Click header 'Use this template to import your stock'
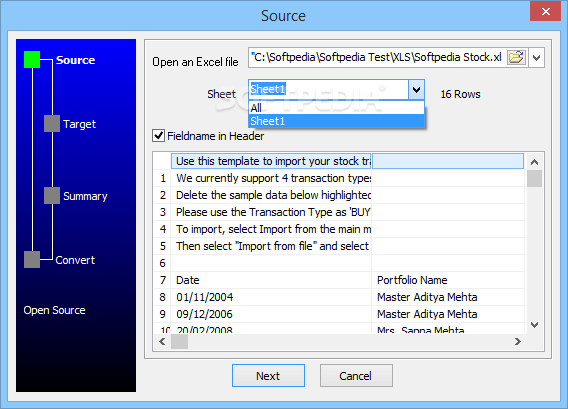The image size is (568, 409). pos(271,161)
